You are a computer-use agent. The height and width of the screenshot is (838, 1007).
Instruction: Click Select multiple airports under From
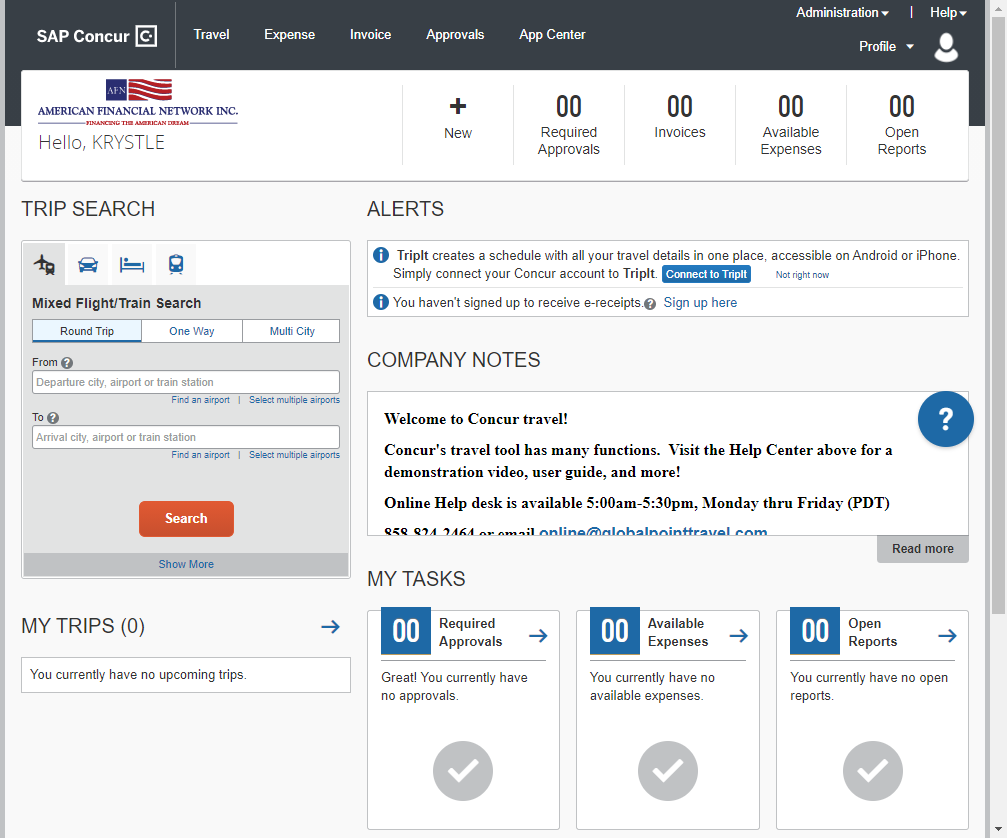coord(294,399)
